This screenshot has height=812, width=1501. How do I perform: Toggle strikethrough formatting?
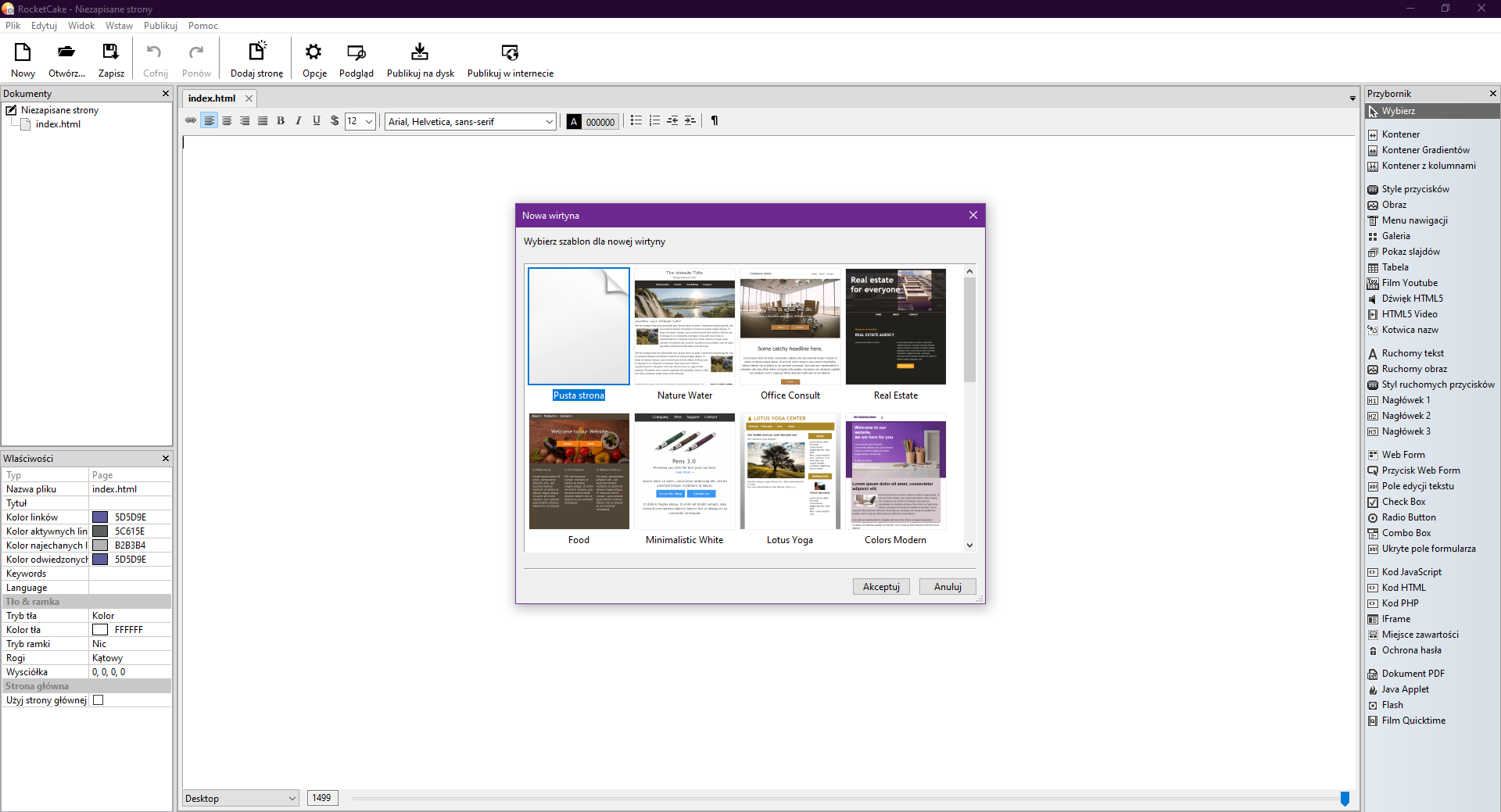335,120
